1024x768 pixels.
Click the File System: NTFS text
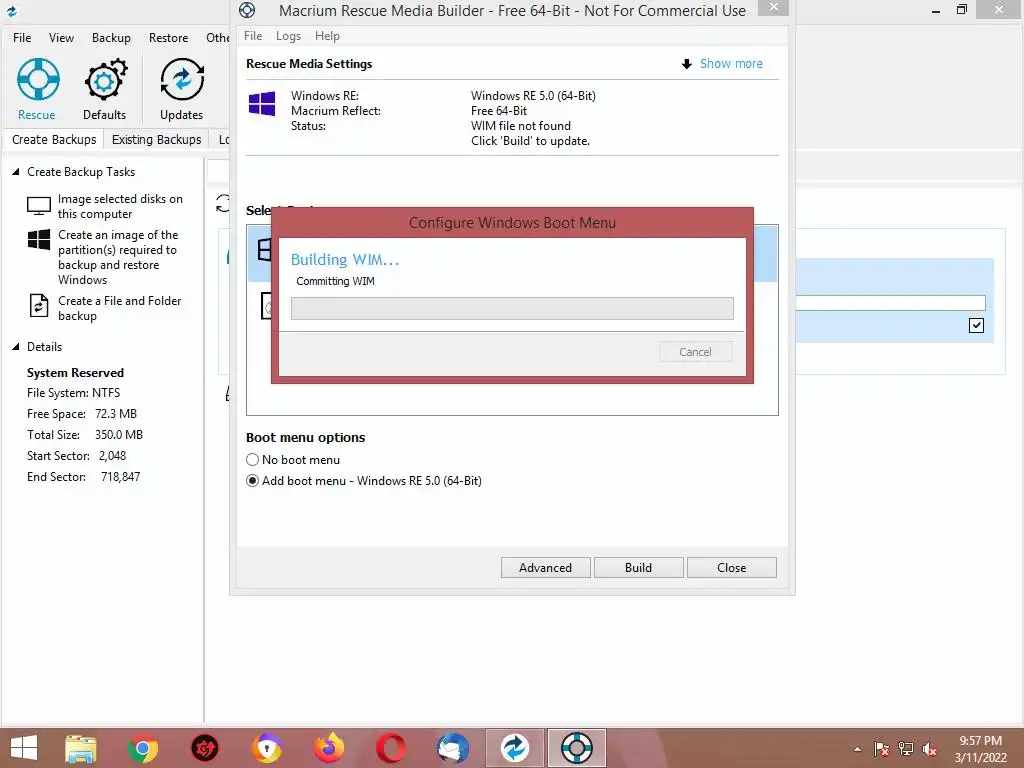[73, 393]
